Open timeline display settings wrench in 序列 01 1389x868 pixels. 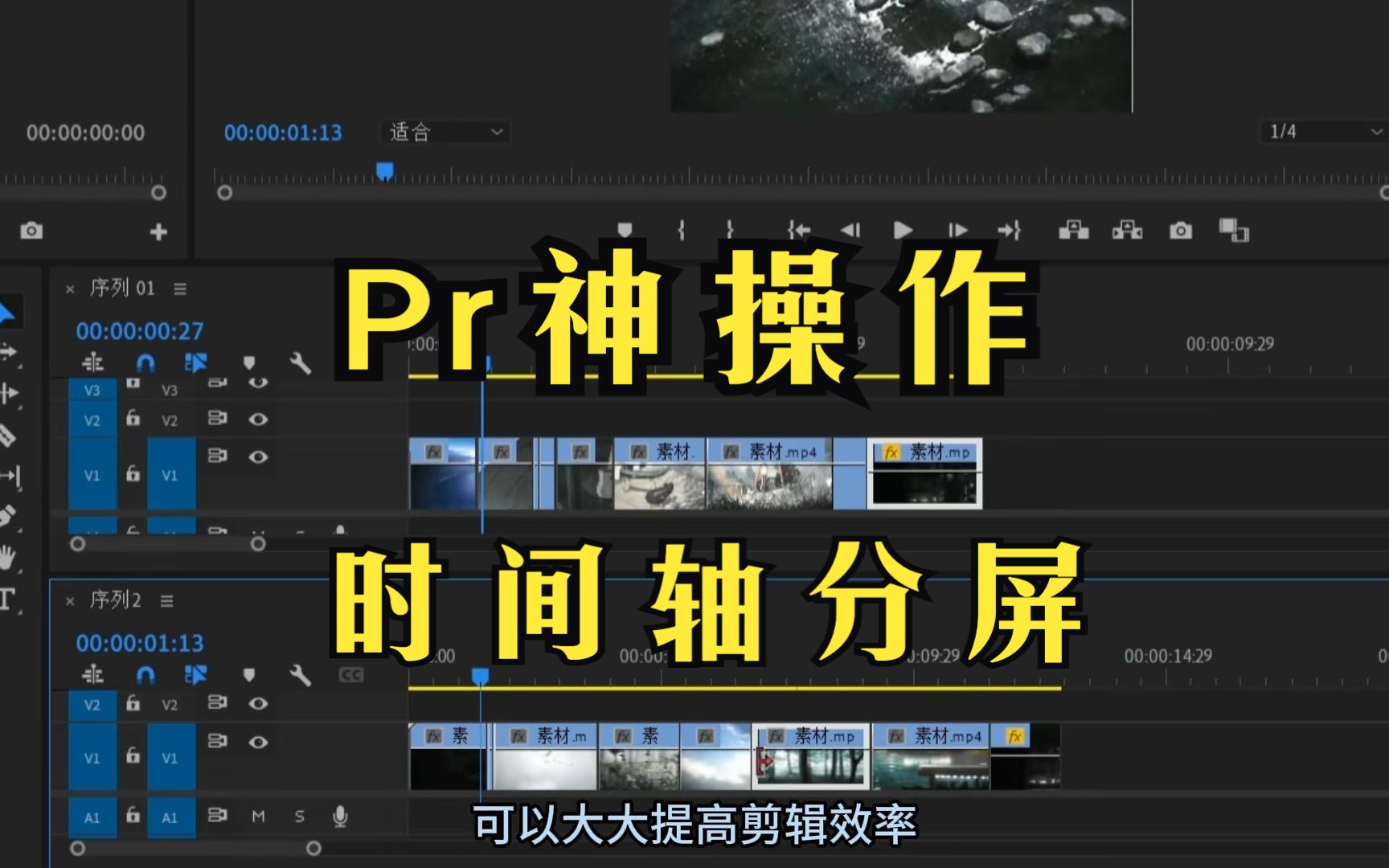pyautogui.click(x=300, y=363)
